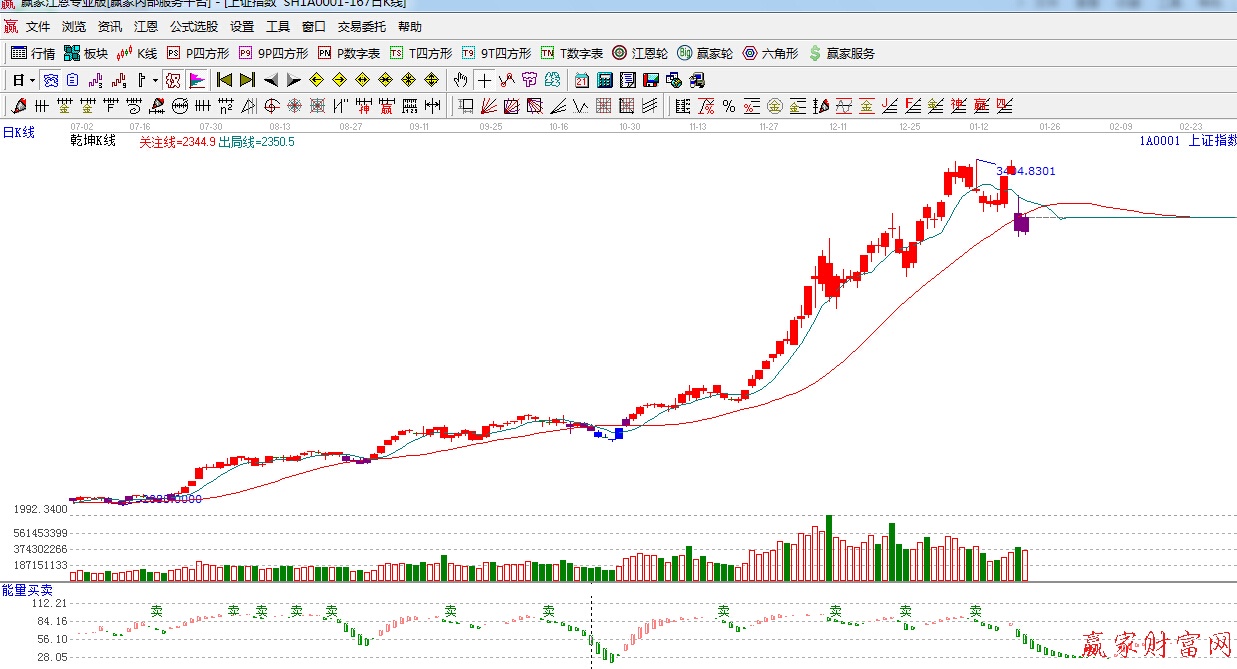Open the 交易委托 menu
This screenshot has width=1237, height=669.
coord(361,27)
